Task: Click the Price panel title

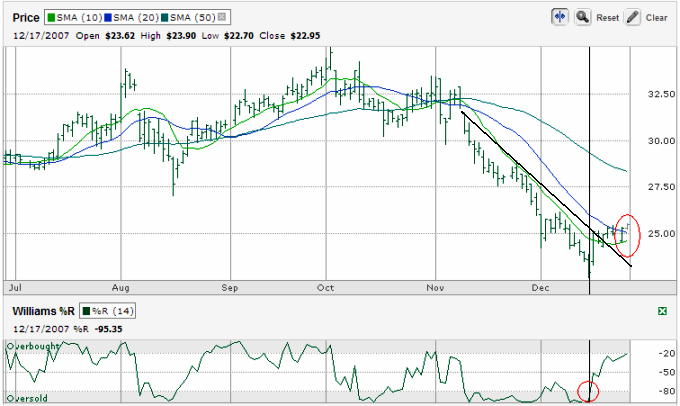Action: click(26, 18)
